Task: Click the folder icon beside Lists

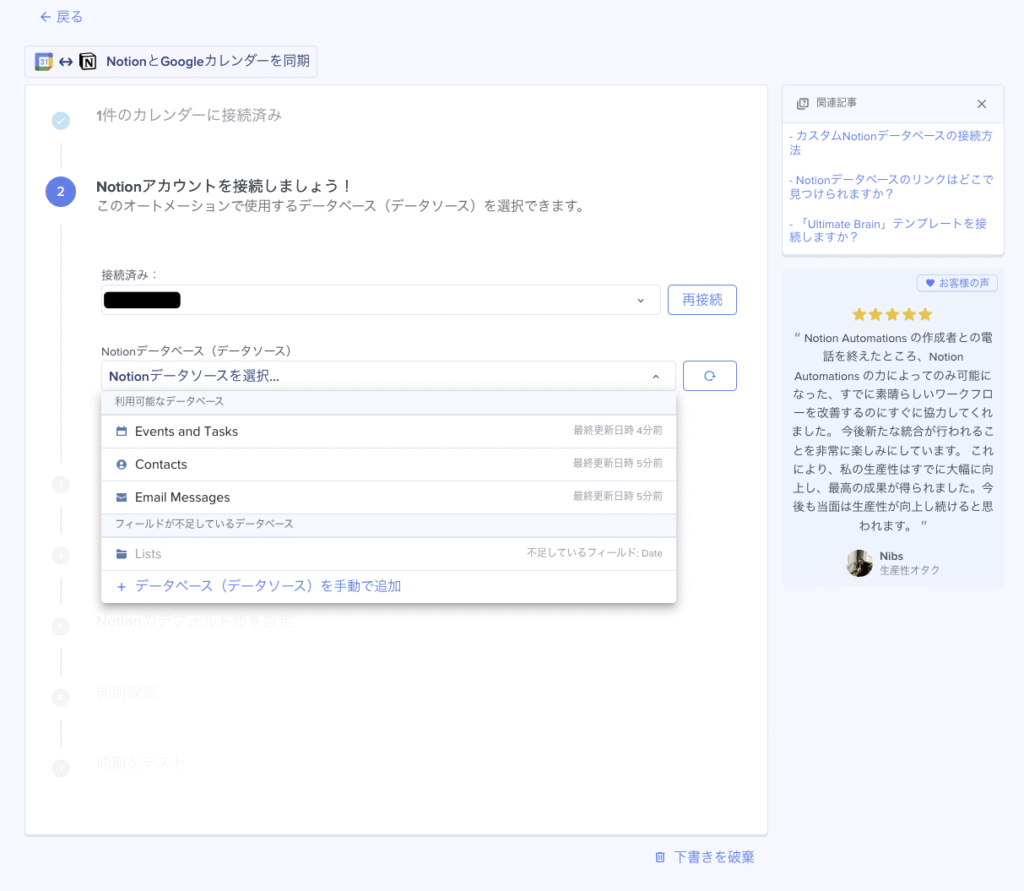Action: coord(121,553)
